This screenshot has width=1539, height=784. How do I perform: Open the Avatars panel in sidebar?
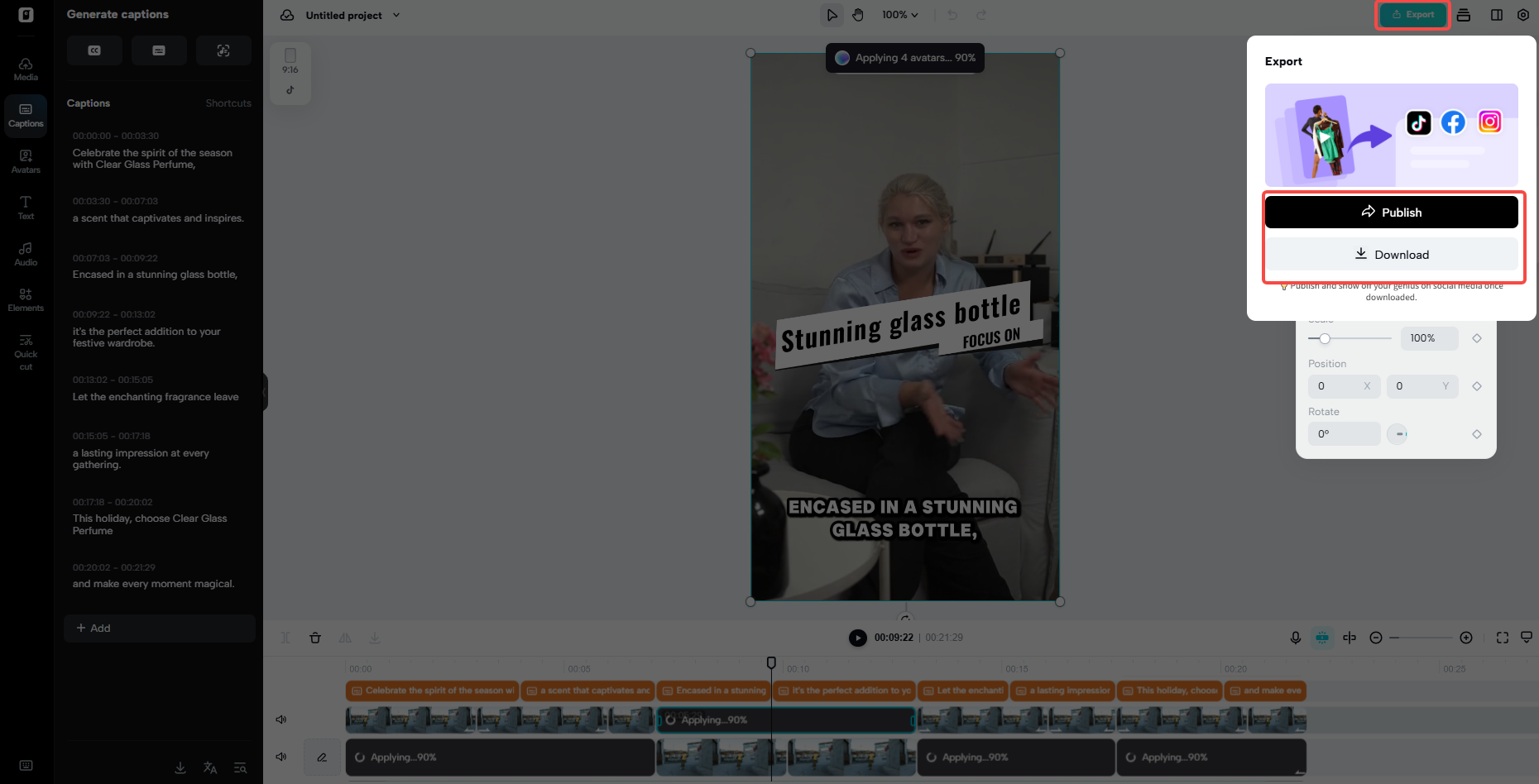pos(26,161)
